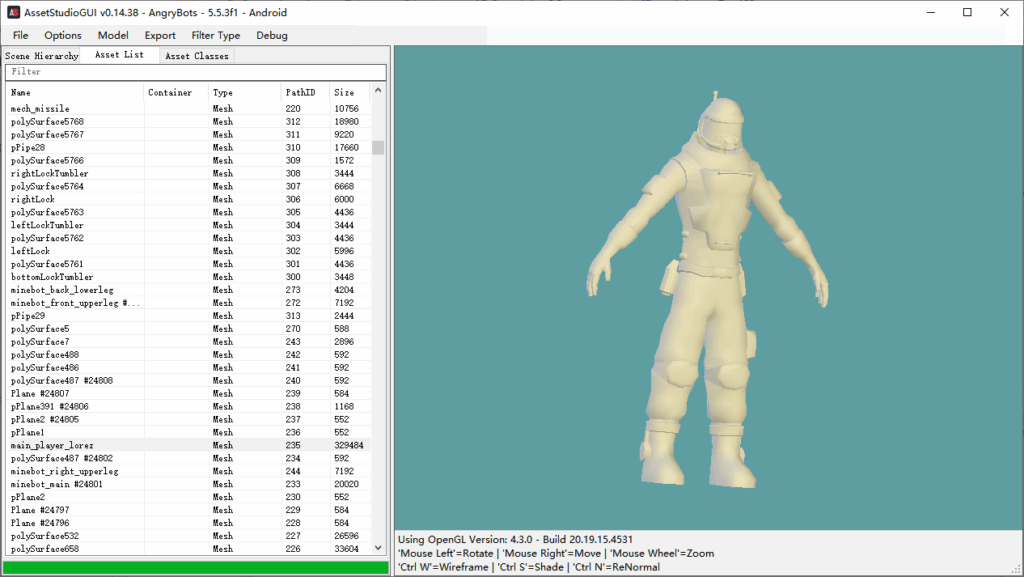This screenshot has width=1024, height=577.
Task: Open the File menu
Action: click(x=20, y=35)
